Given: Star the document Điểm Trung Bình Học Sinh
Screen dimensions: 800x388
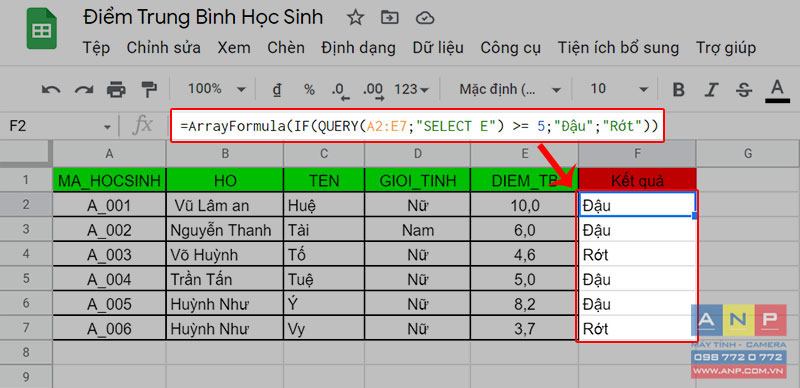Looking at the screenshot, I should coord(355,18).
